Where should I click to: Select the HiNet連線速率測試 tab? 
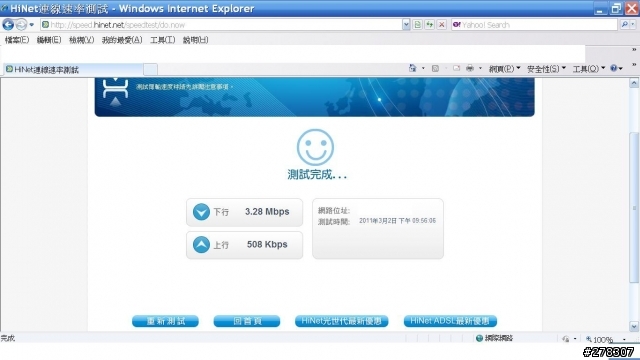pyautogui.click(x=73, y=70)
